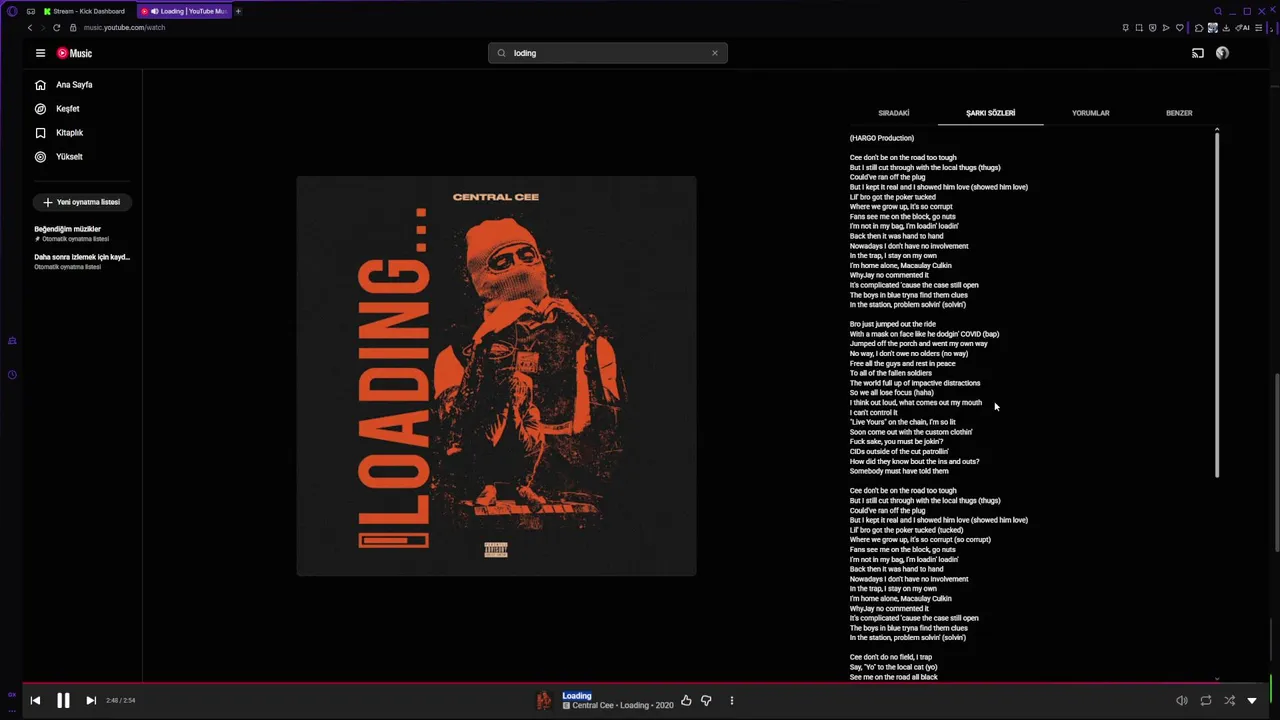The image size is (1280, 720).
Task: Click into the search field containing "loding"
Action: (608, 53)
